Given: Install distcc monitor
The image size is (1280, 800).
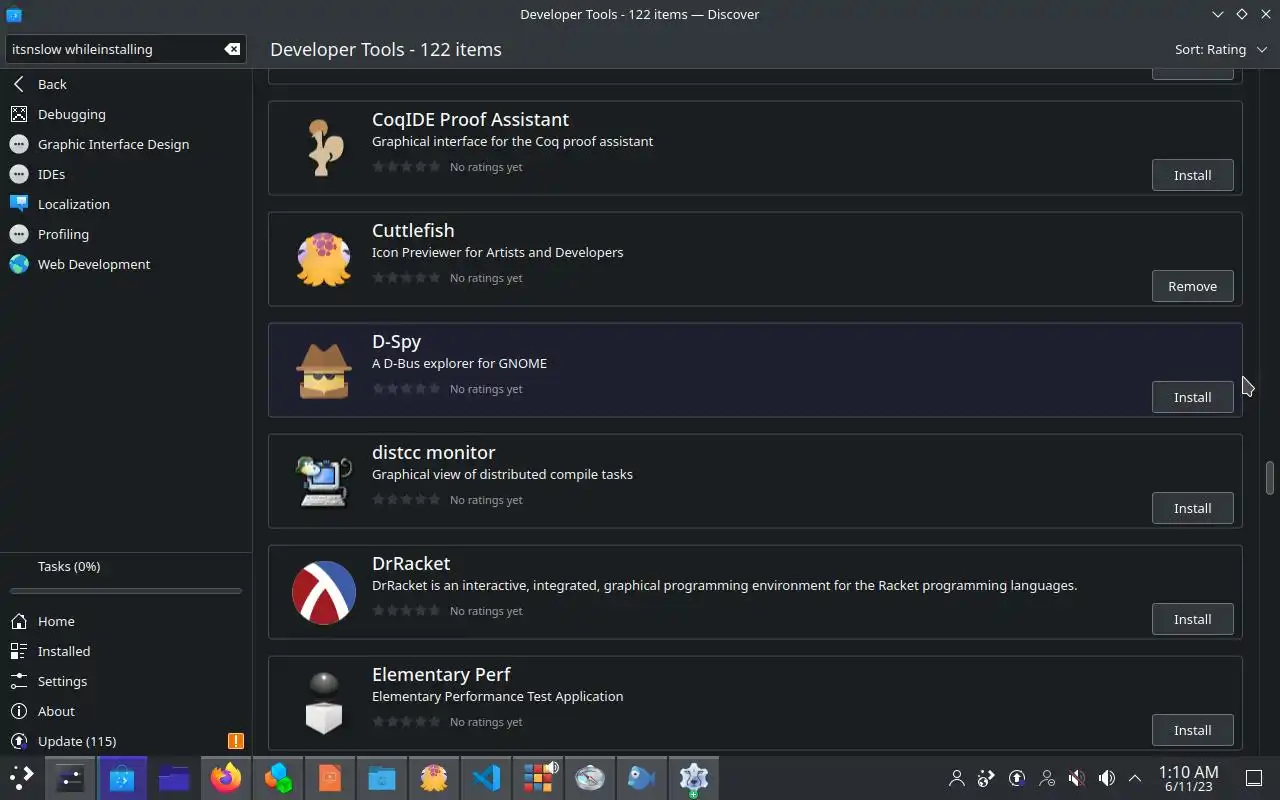Looking at the screenshot, I should pos(1192,508).
